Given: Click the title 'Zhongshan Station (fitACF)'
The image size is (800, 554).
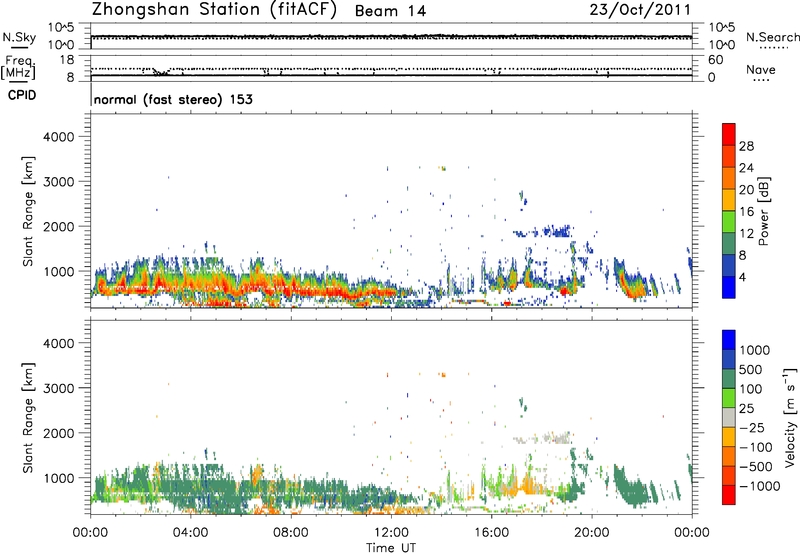Looking at the screenshot, I should pos(214,10).
